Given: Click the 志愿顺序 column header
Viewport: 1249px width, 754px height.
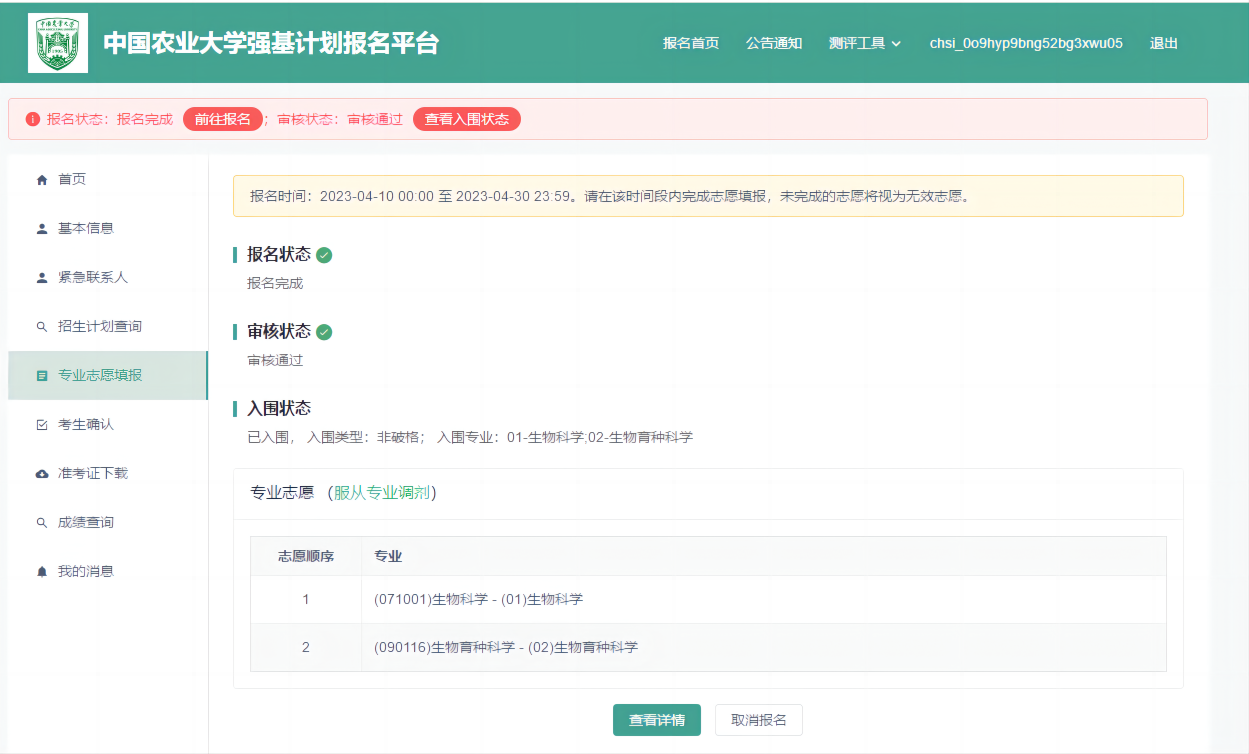Looking at the screenshot, I should click(306, 556).
